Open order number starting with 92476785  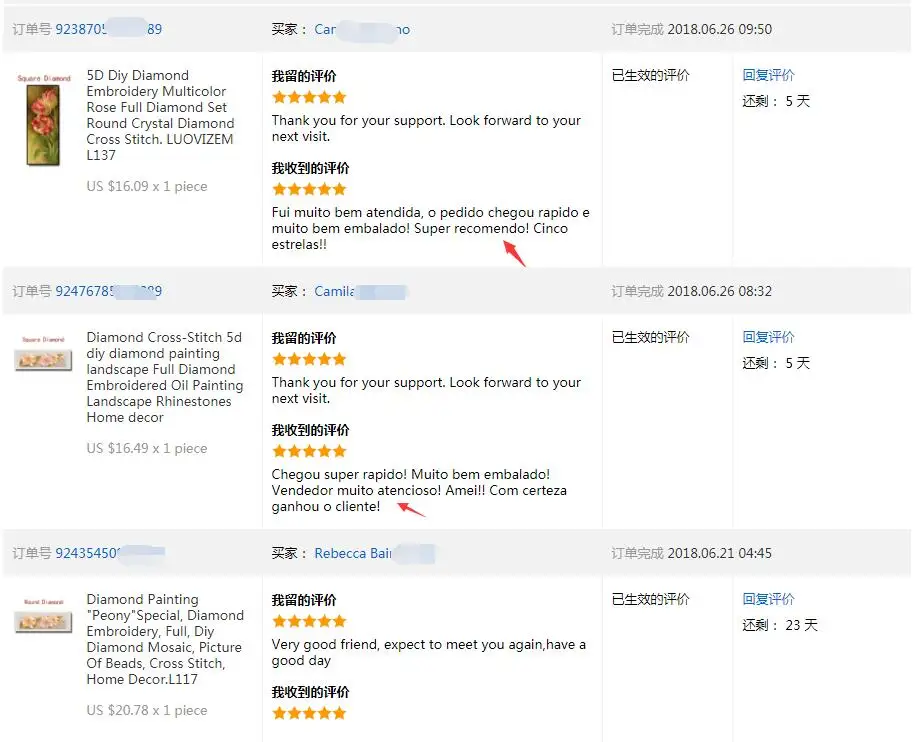click(108, 291)
